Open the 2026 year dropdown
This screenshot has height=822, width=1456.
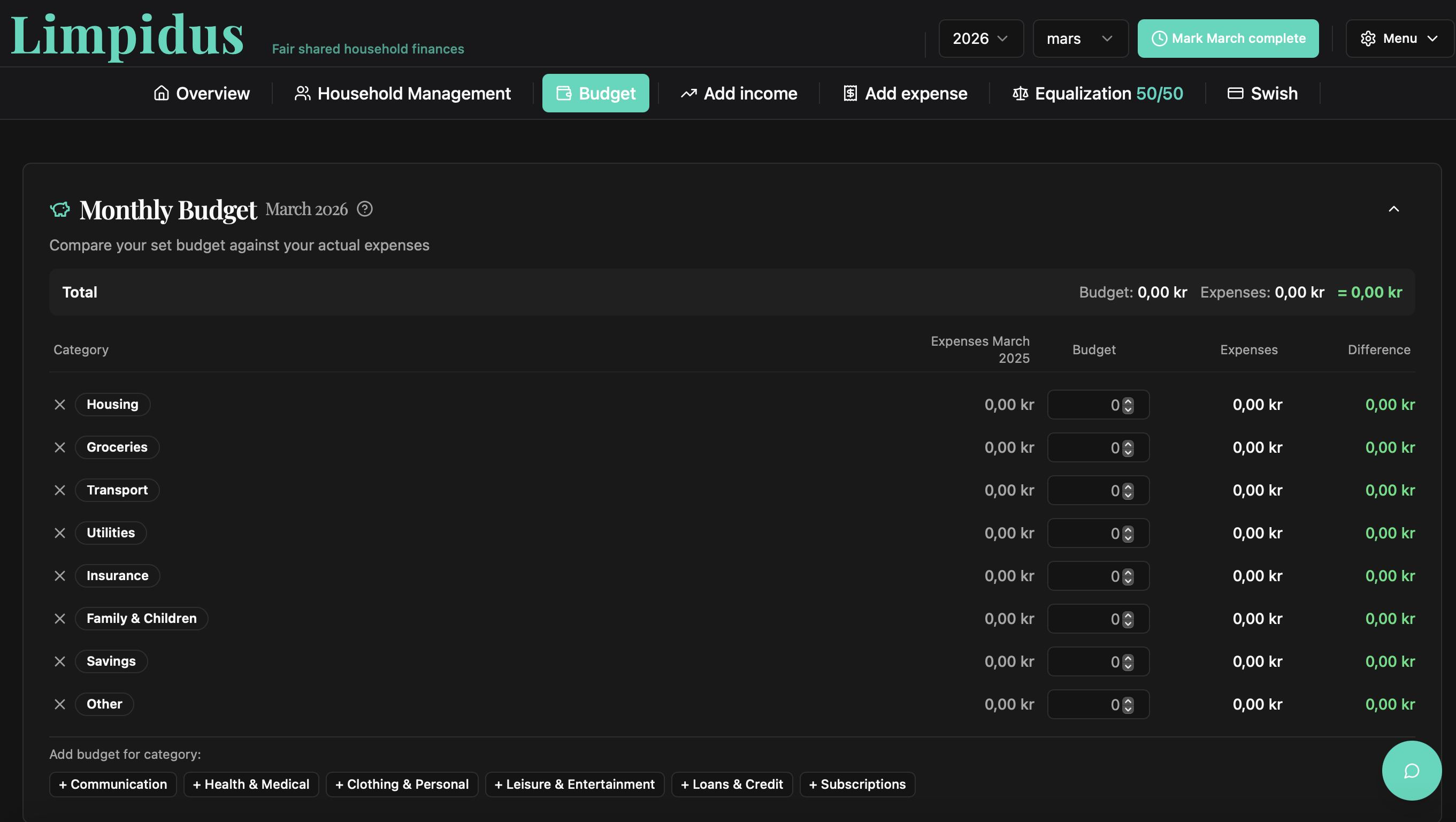[980, 39]
